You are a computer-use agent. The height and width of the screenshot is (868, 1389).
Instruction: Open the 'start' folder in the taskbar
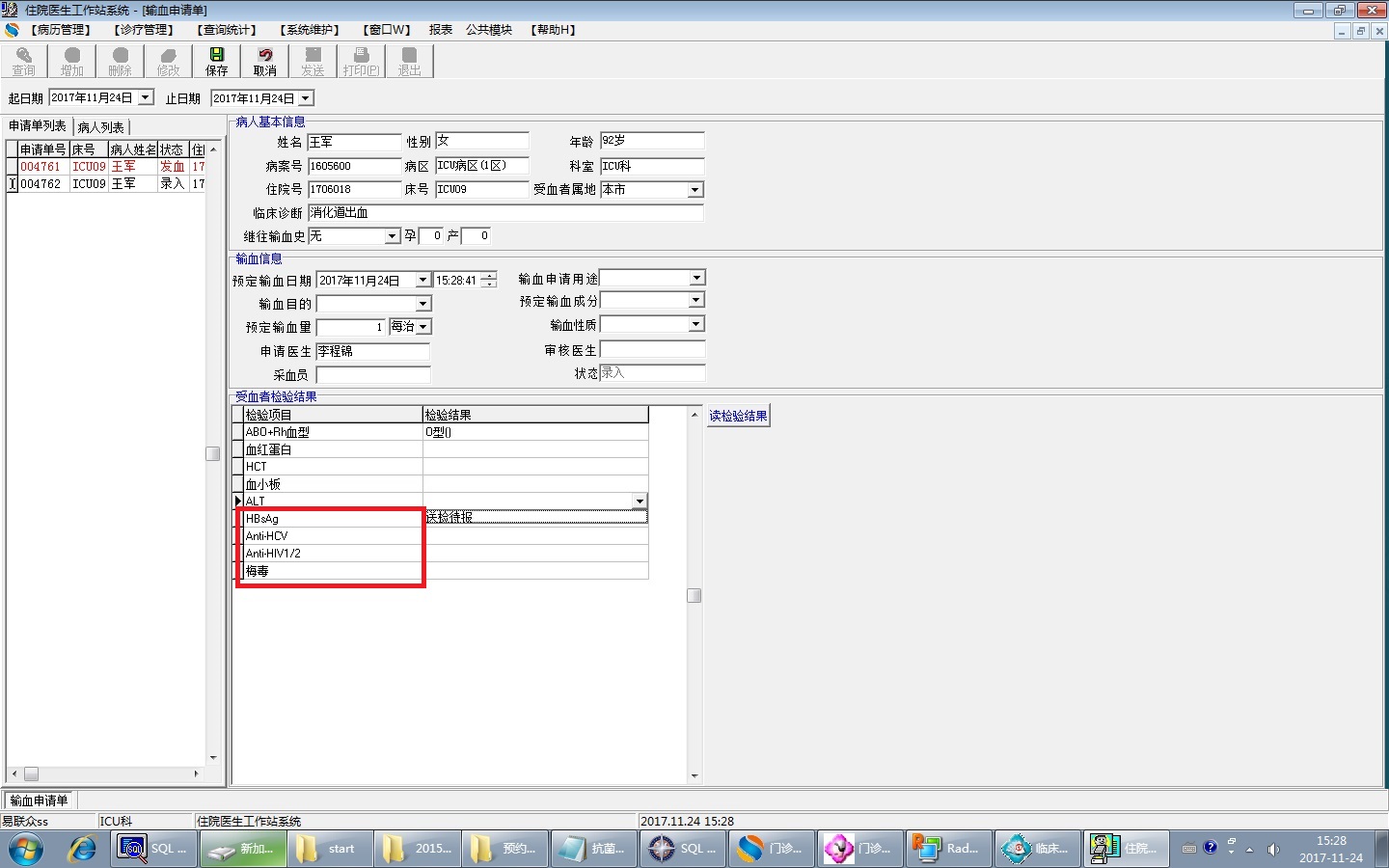[x=332, y=849]
